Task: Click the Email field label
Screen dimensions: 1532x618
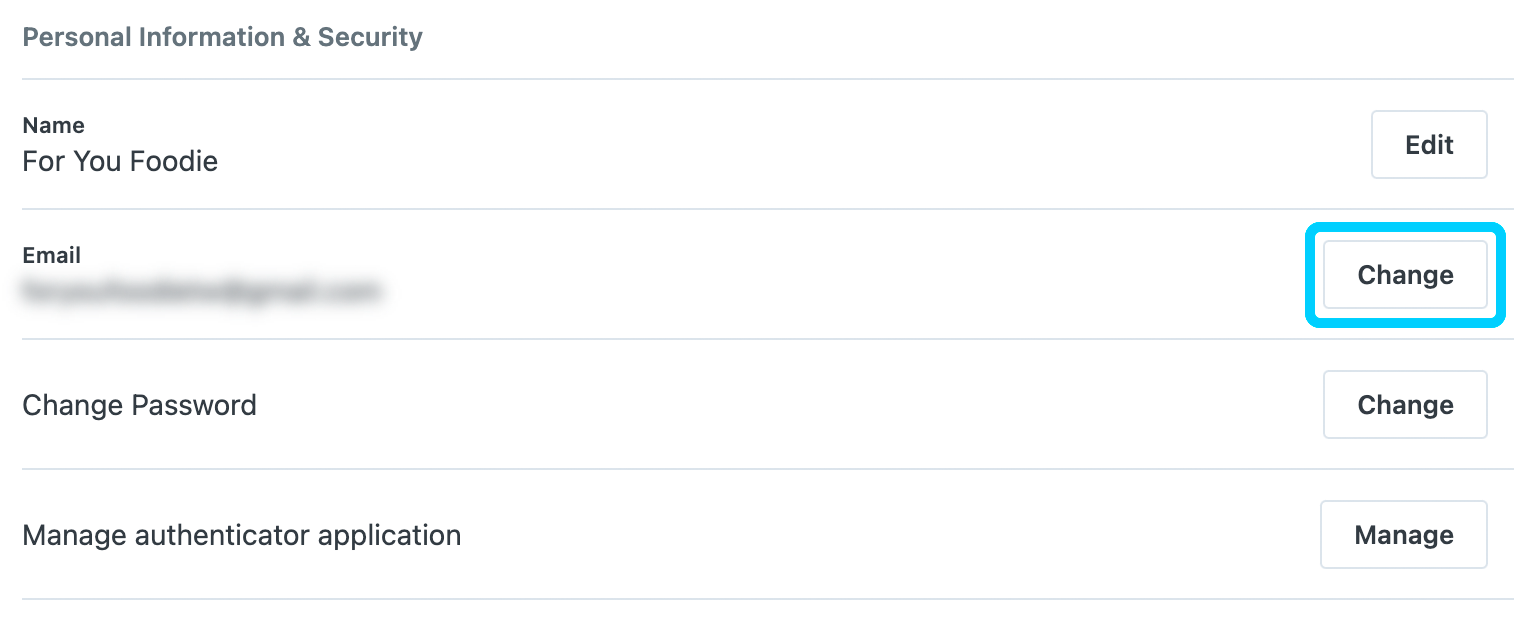Action: (x=51, y=255)
